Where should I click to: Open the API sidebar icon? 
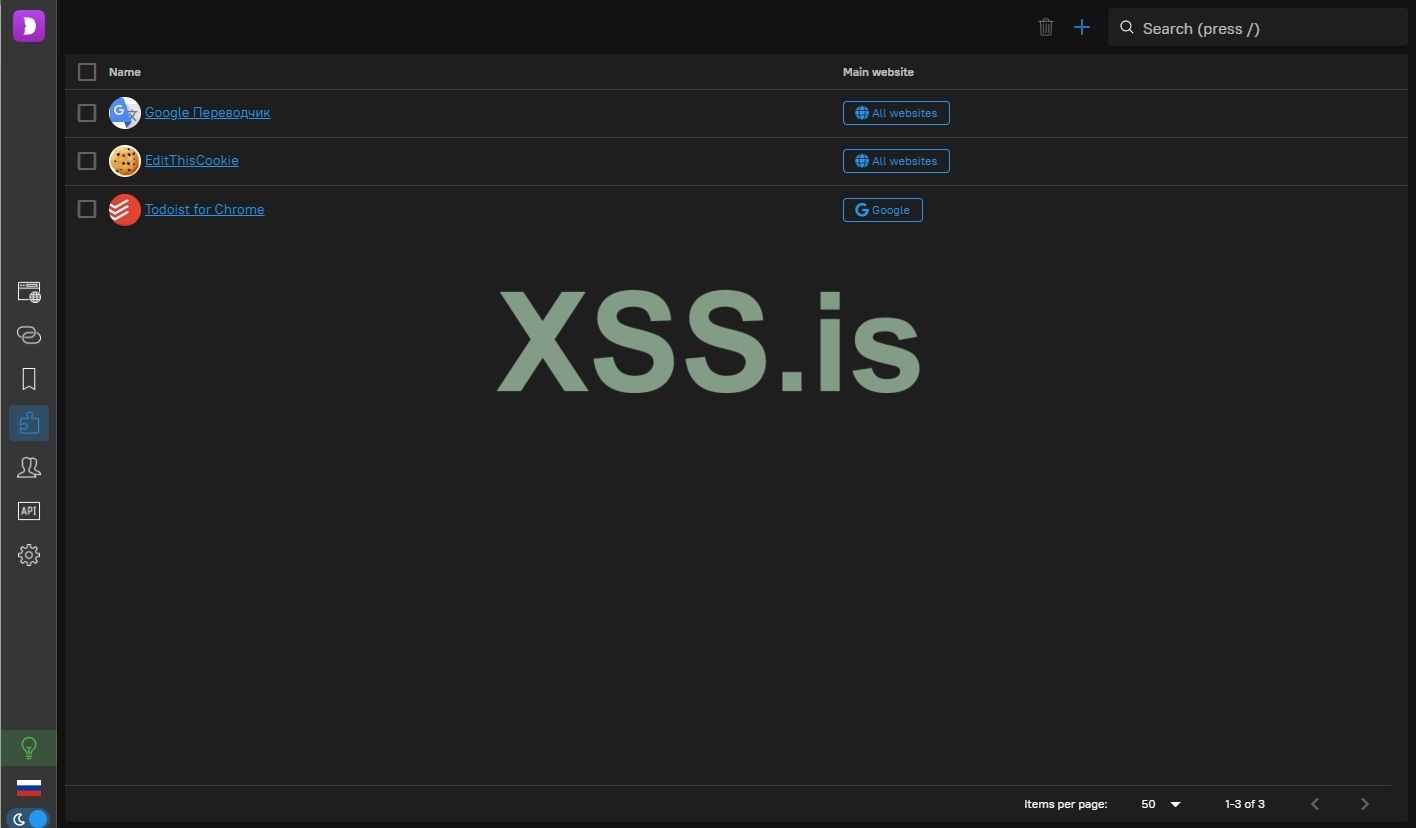tap(29, 511)
